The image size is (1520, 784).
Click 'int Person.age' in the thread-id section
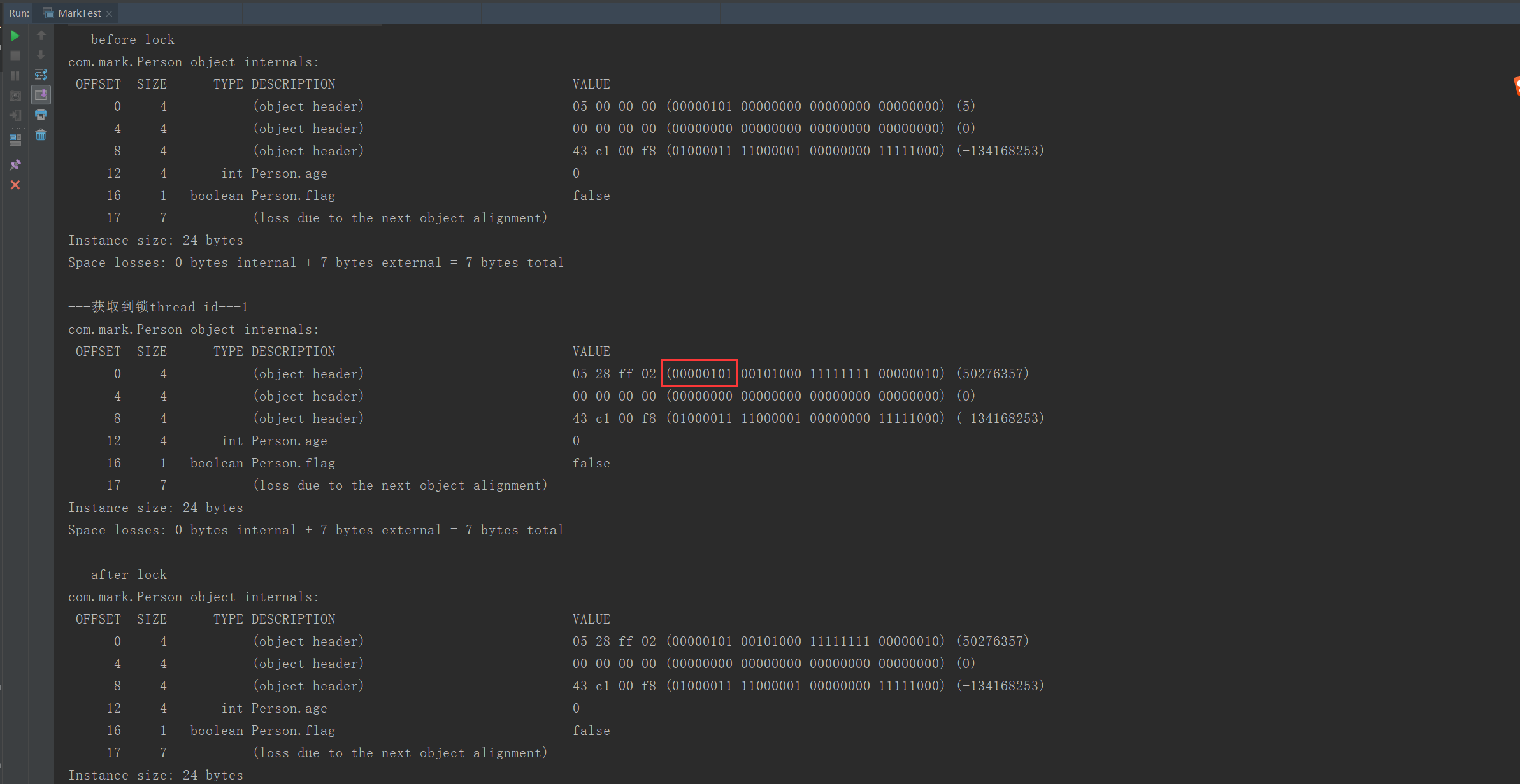(x=274, y=441)
